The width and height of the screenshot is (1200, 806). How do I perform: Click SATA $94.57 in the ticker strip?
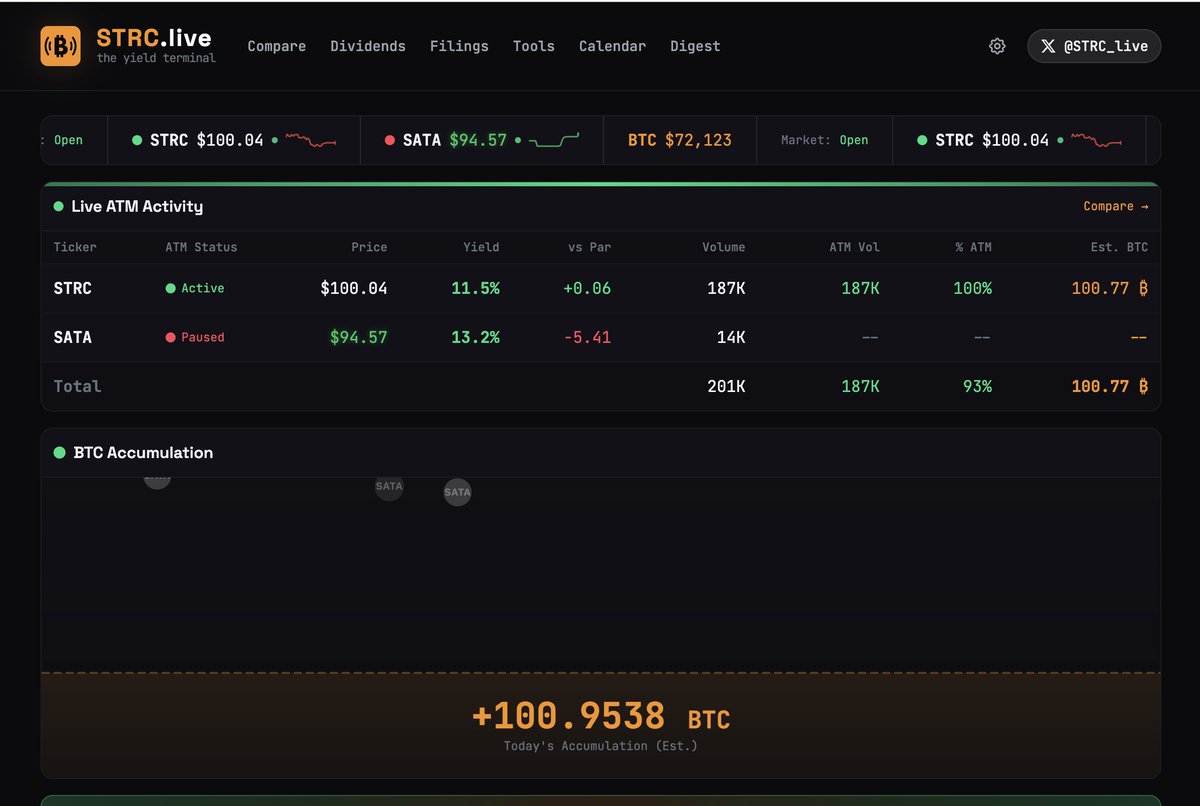[x=455, y=140]
